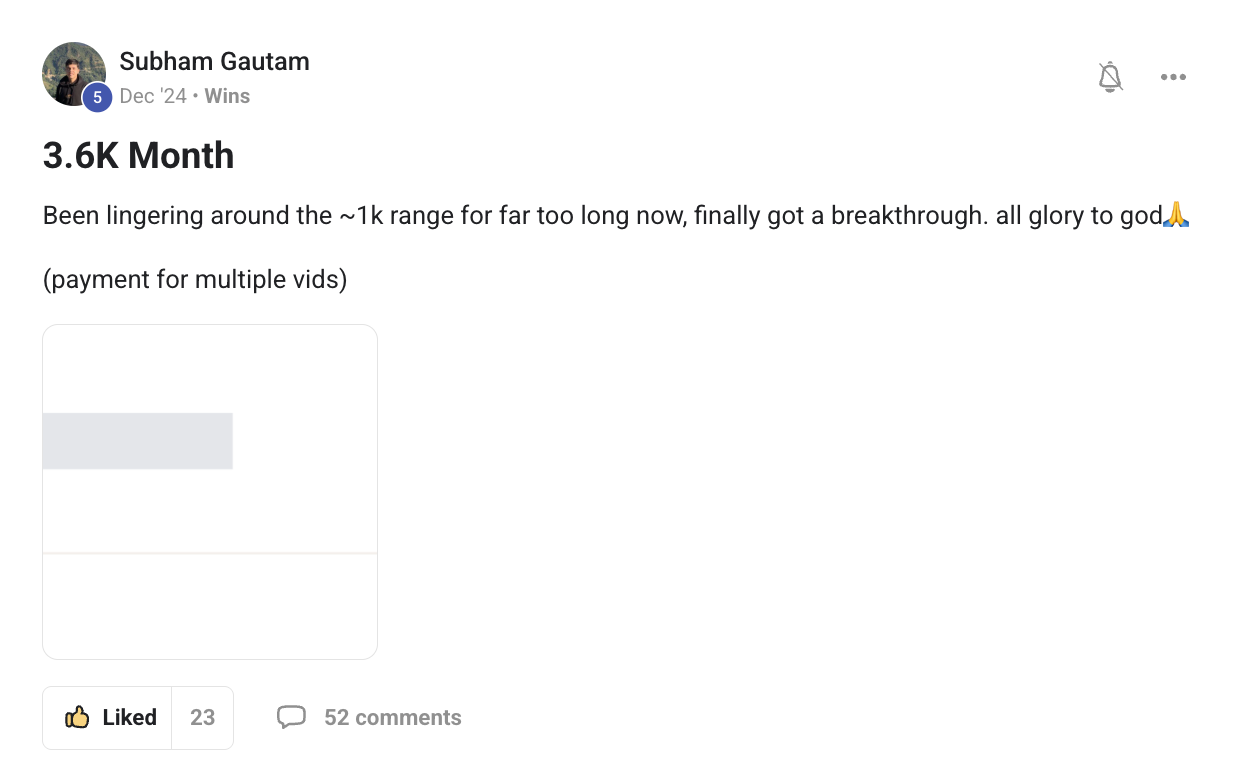The image size is (1246, 772).
Task: Open the Wins category
Action: [227, 96]
